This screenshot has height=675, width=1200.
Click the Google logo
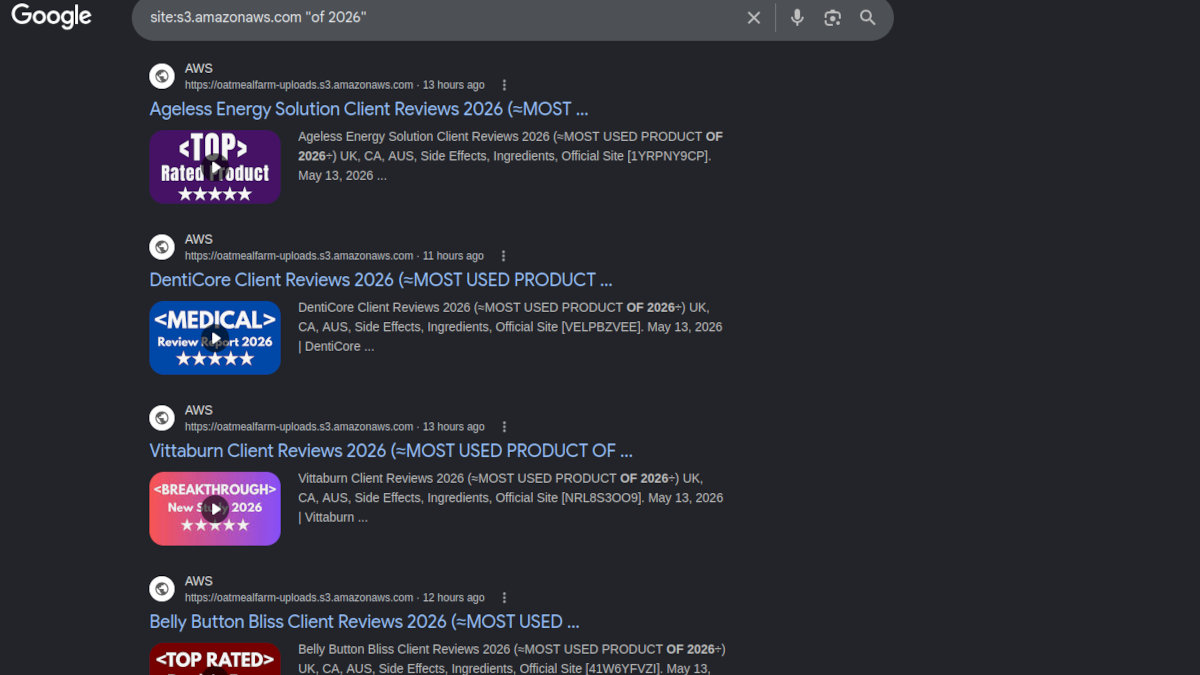click(x=51, y=16)
